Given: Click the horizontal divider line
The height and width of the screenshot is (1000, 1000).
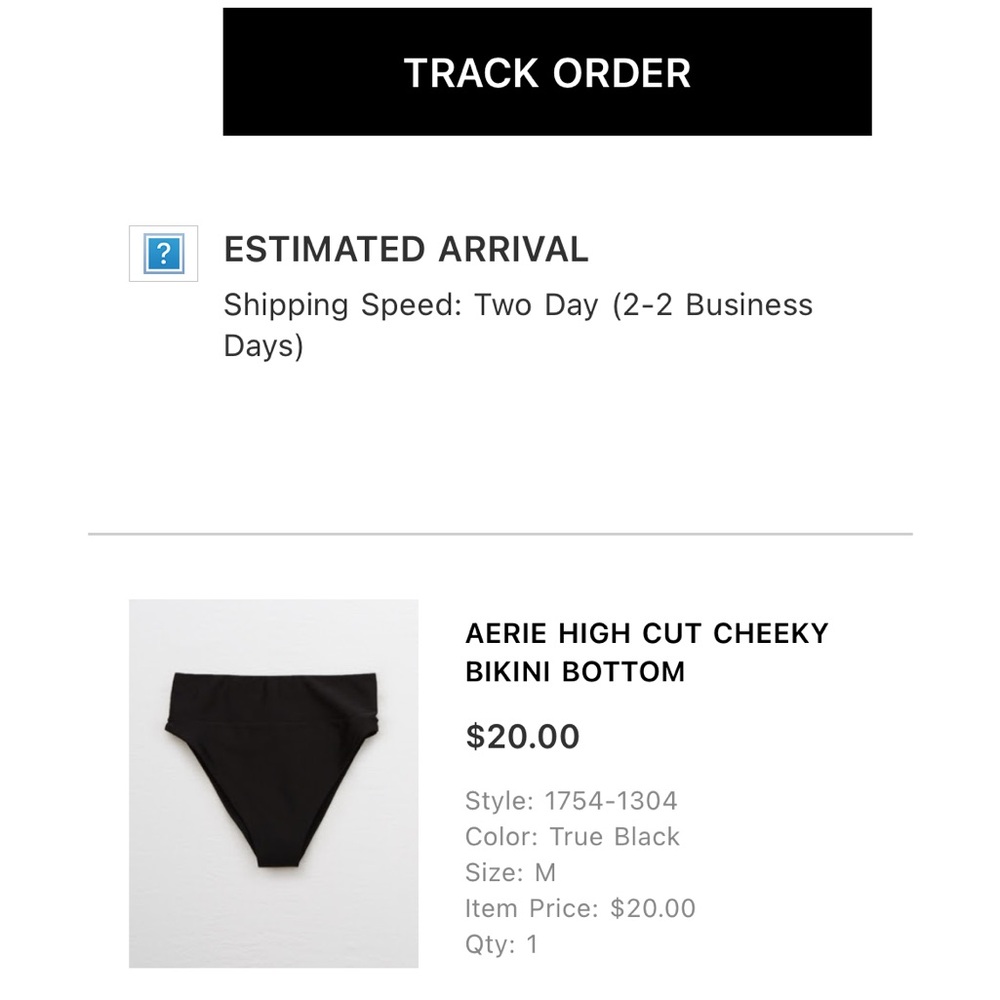Looking at the screenshot, I should [500, 534].
